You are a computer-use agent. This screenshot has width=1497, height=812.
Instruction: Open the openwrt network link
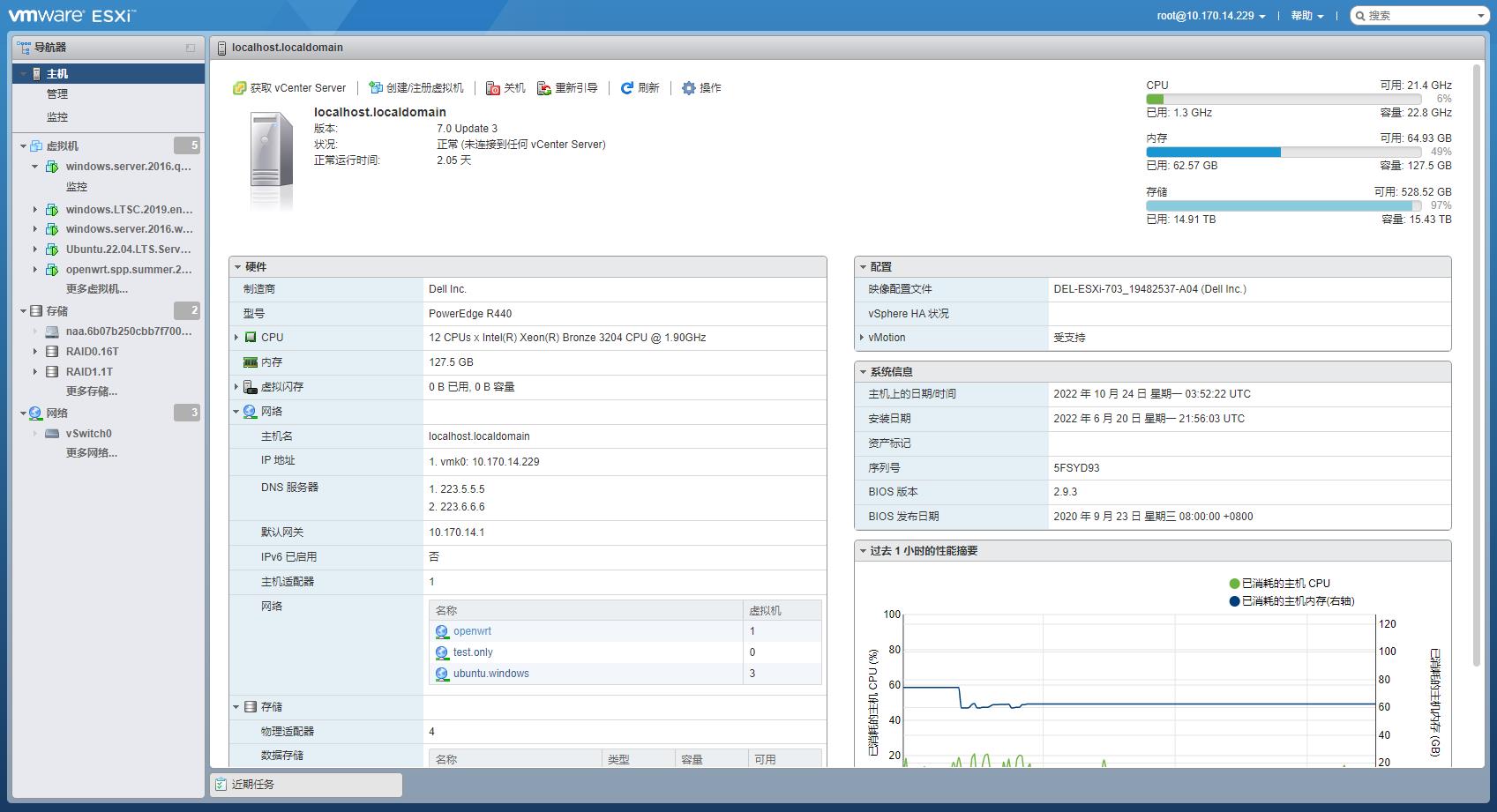[x=472, y=631]
